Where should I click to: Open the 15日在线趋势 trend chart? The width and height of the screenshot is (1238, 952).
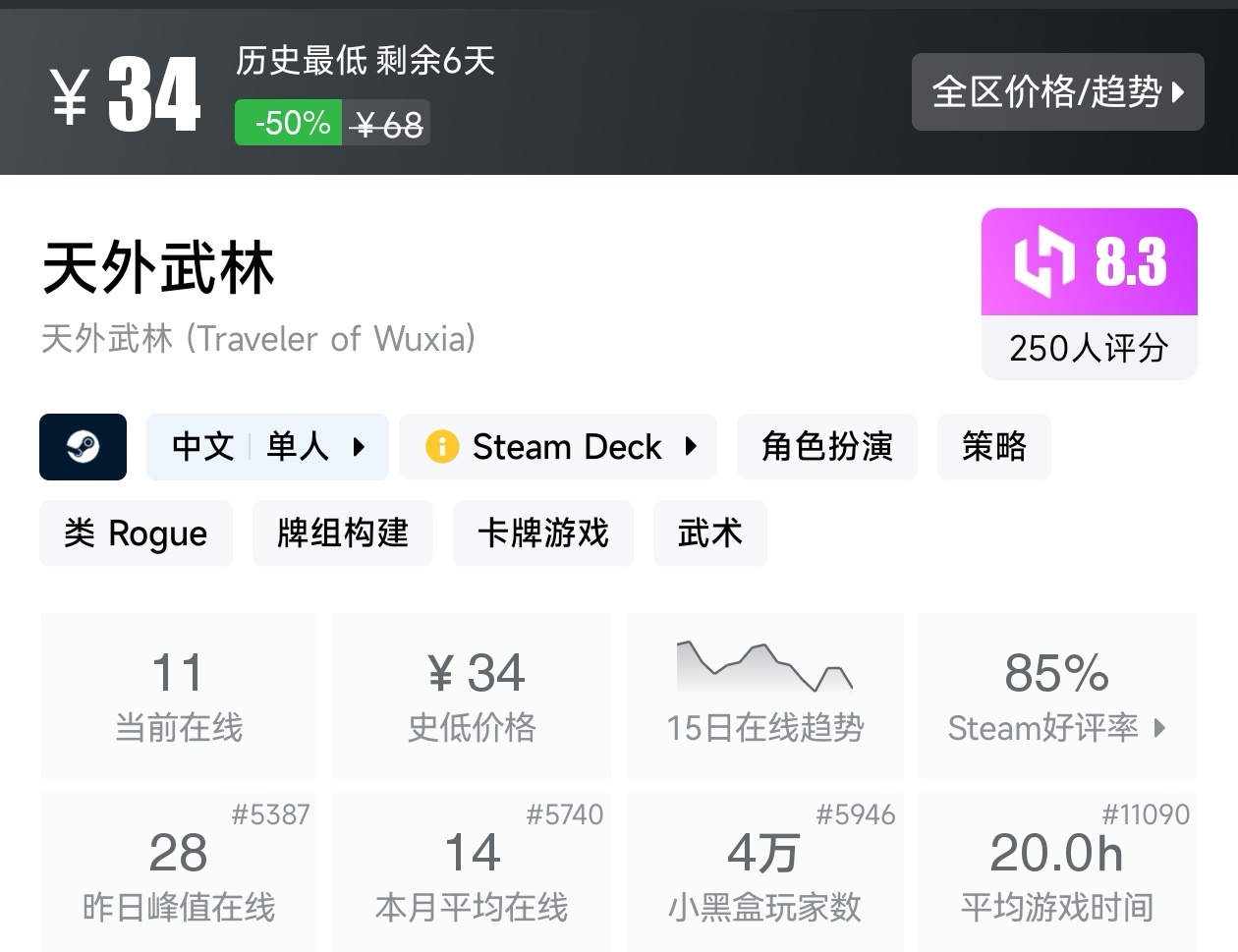[x=764, y=695]
